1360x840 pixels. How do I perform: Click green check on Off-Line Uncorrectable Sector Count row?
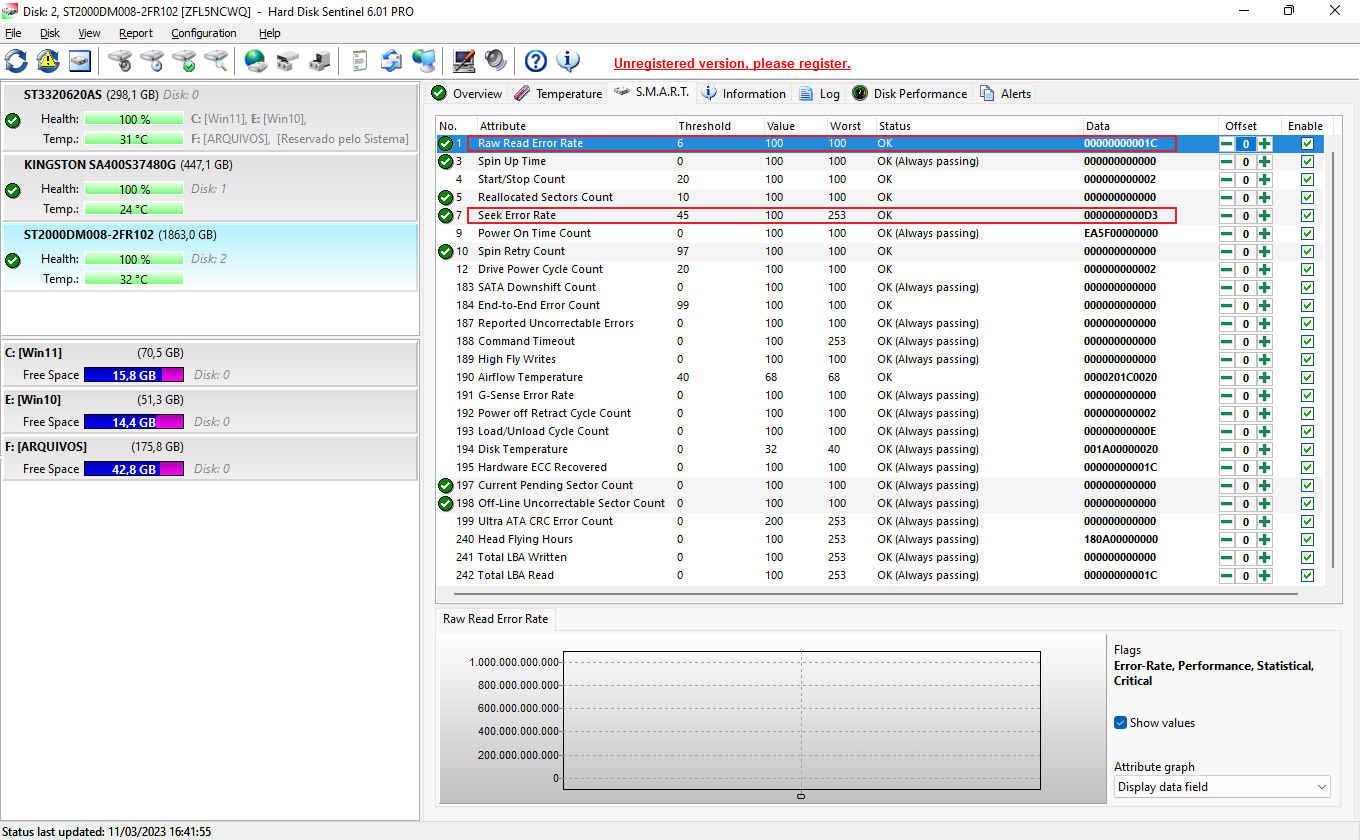(x=446, y=503)
